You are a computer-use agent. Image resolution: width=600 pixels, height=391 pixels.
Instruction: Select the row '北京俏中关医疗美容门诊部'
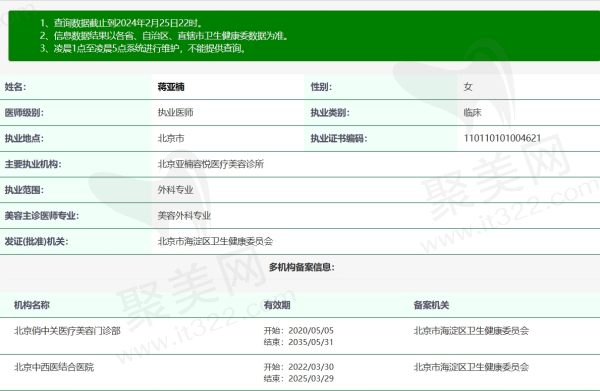tap(300, 336)
